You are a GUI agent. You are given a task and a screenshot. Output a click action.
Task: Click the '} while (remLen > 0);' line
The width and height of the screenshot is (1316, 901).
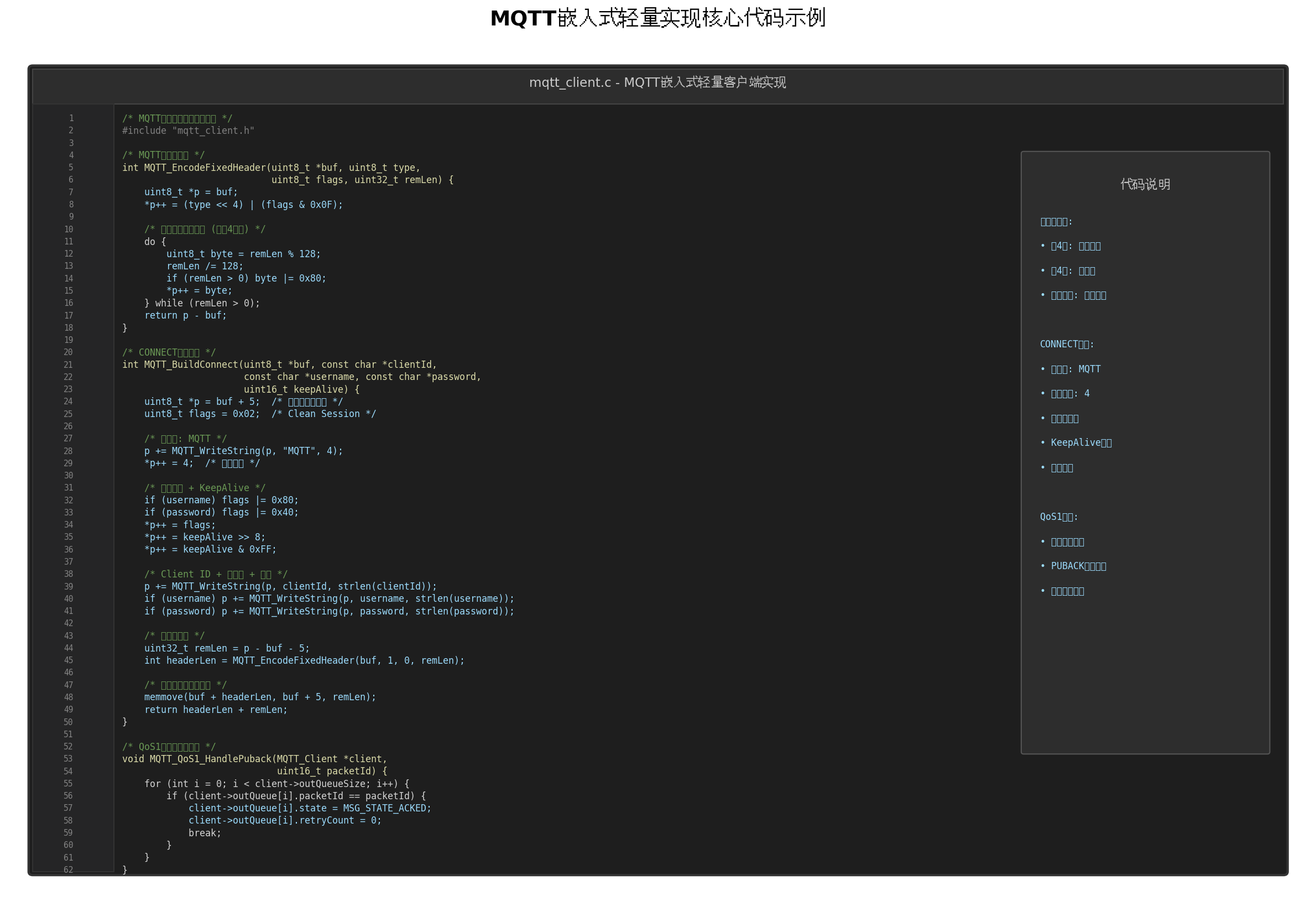coord(202,303)
